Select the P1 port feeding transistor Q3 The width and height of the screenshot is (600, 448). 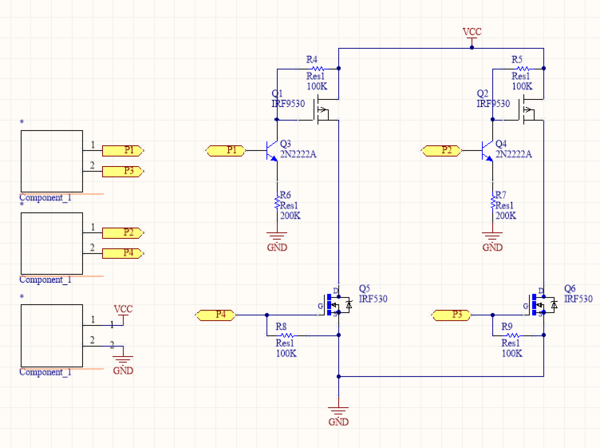point(227,150)
